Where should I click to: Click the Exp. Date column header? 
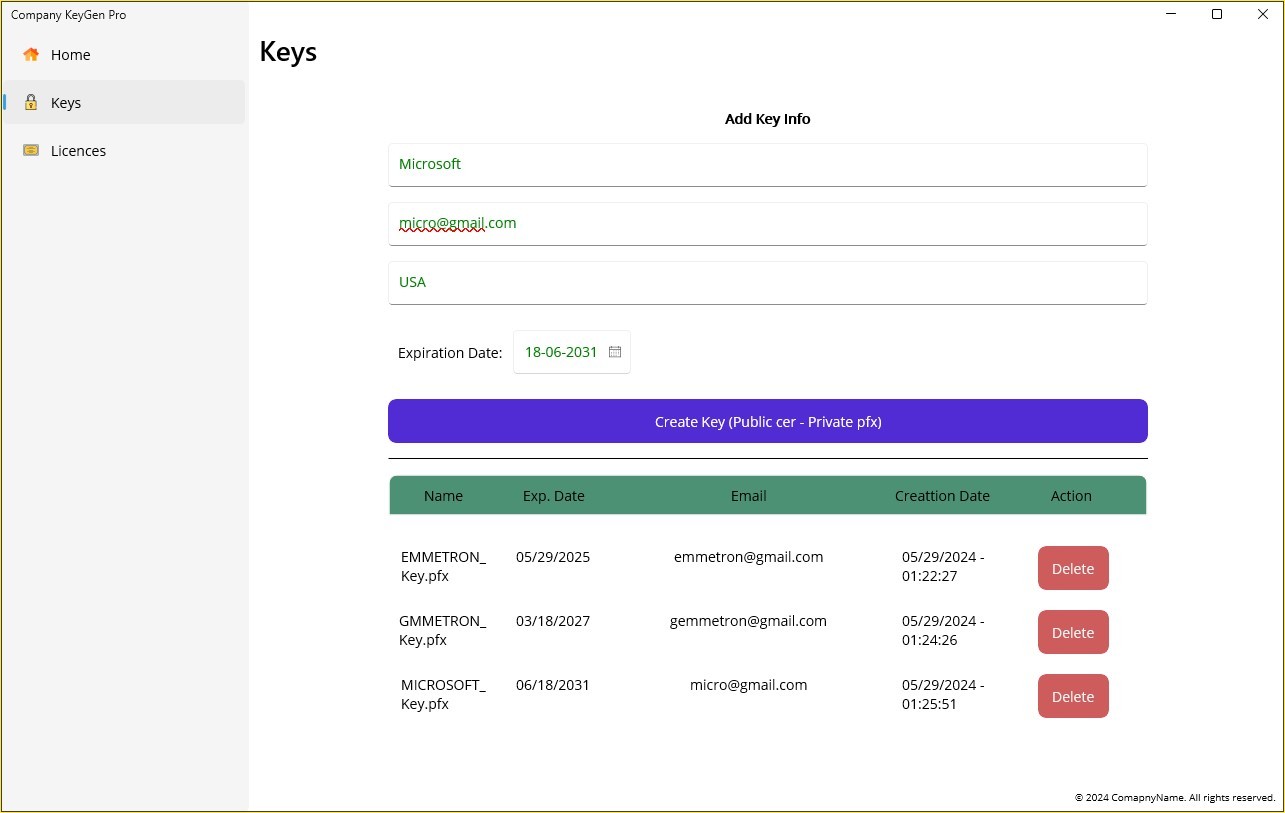pos(554,496)
